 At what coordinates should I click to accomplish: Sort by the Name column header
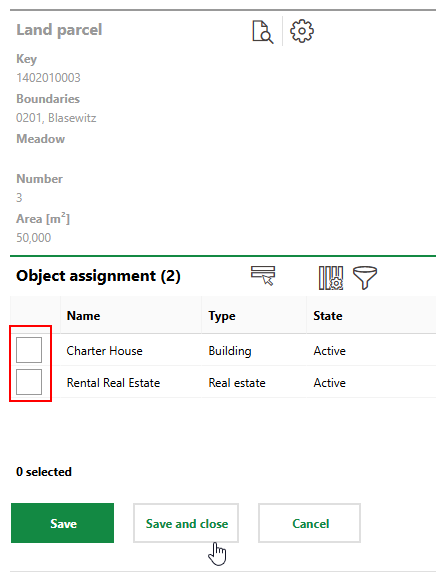point(84,316)
